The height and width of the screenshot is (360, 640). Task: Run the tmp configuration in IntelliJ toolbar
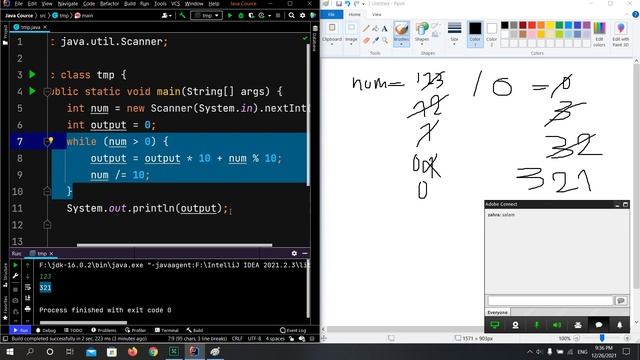[x=230, y=16]
